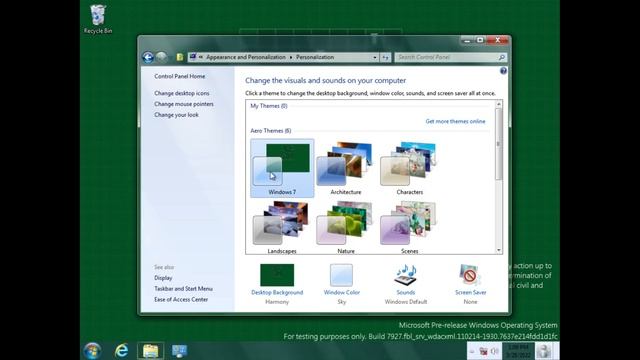The image size is (640, 360).
Task: Select the Architecture theme
Action: point(346,168)
